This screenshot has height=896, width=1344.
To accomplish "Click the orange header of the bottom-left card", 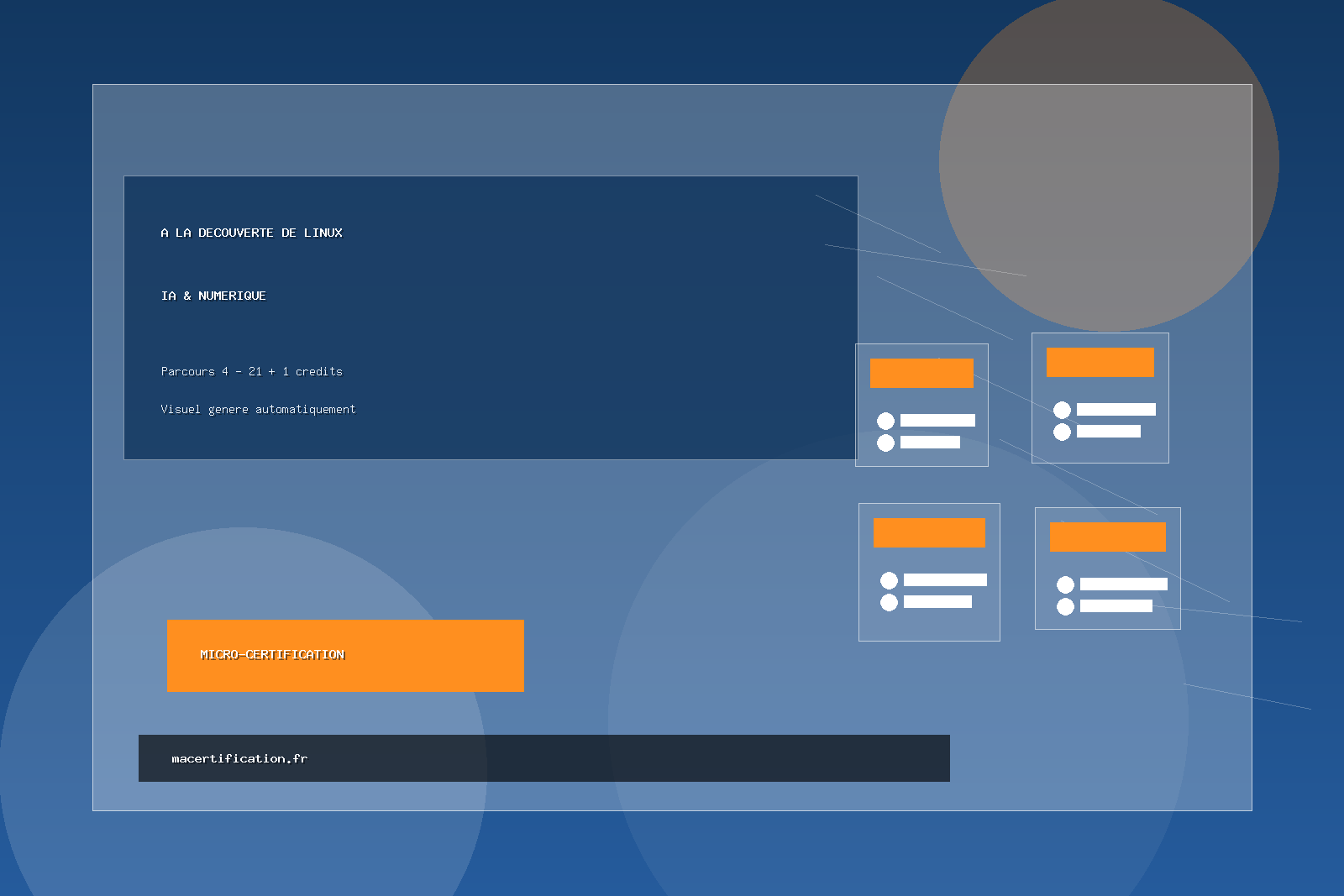I will (929, 532).
